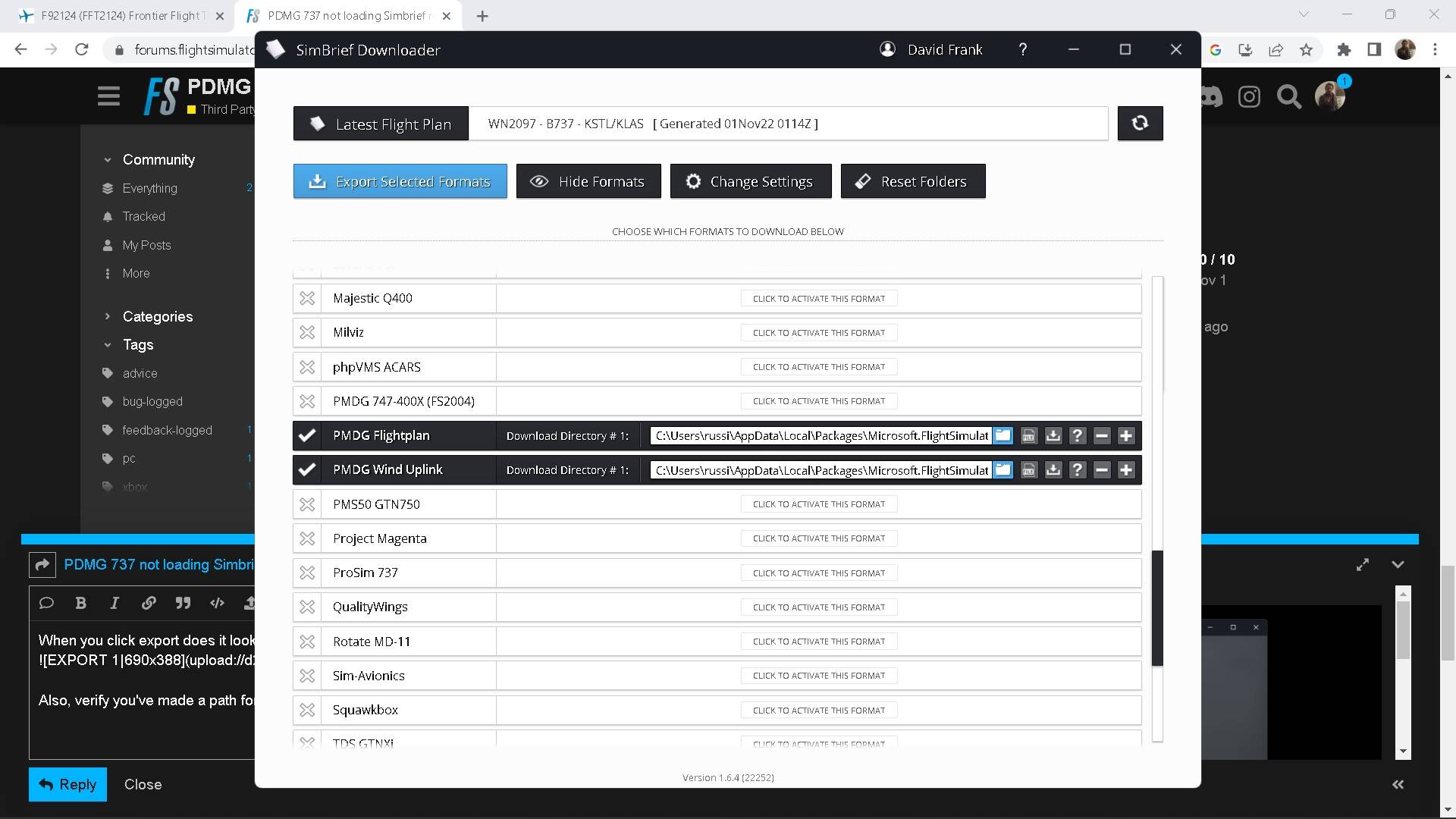Download PMDG Flightplan format individually
This screenshot has width=1456, height=819.
1053,435
